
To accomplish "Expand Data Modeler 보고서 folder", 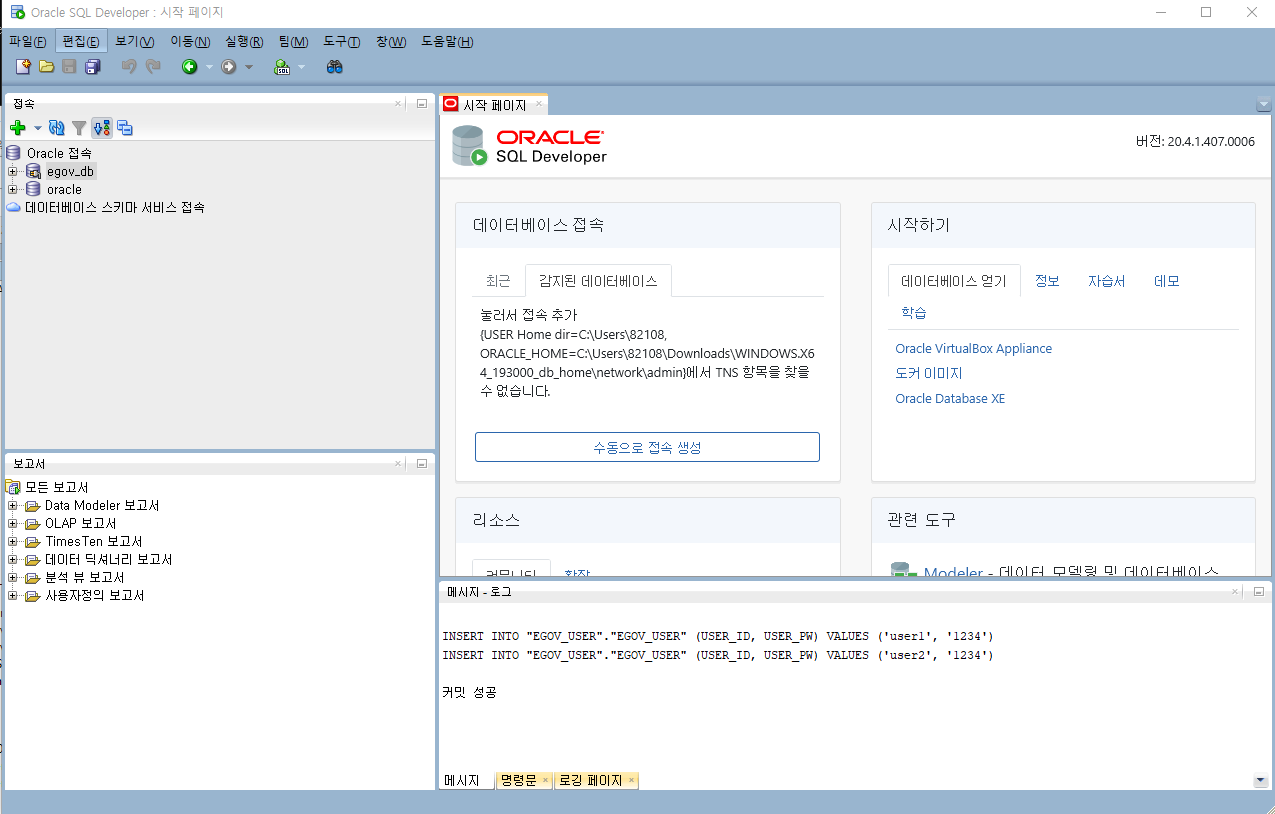I will click(x=13, y=505).
